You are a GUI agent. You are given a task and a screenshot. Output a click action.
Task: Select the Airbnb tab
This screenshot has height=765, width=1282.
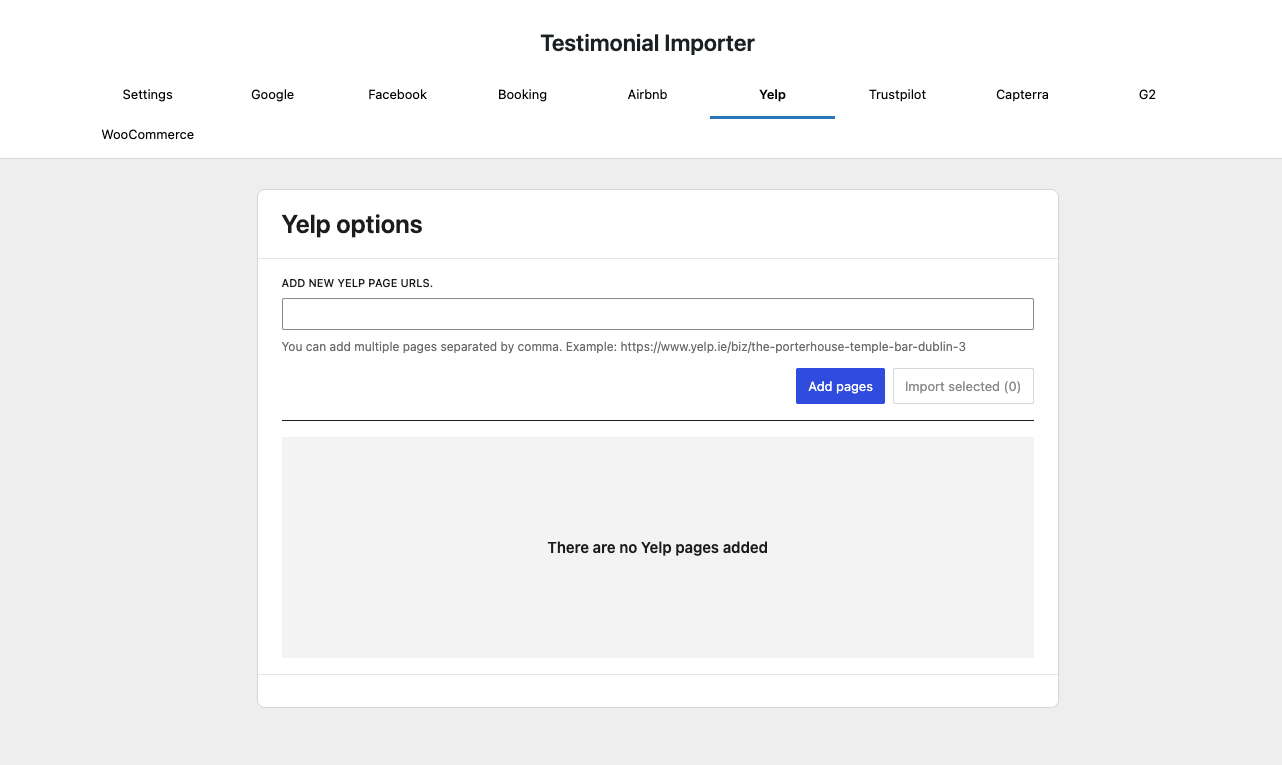click(x=647, y=95)
